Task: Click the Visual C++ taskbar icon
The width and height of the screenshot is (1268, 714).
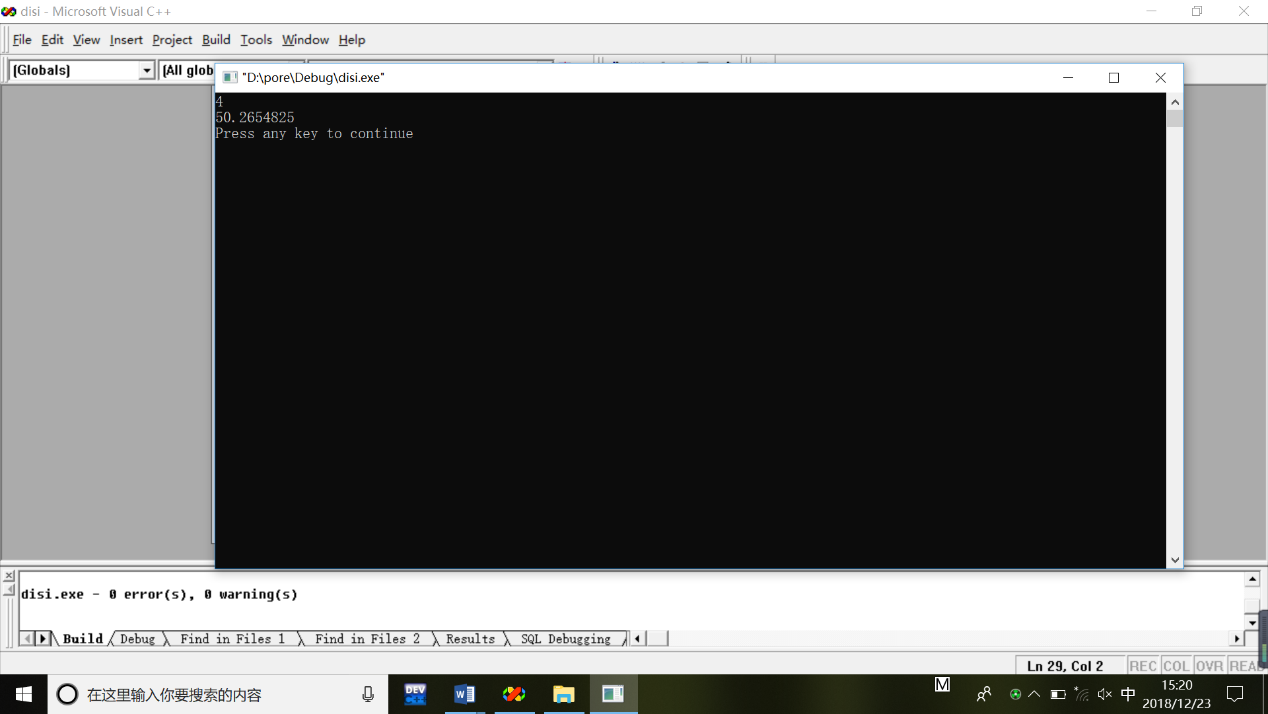Action: click(514, 694)
